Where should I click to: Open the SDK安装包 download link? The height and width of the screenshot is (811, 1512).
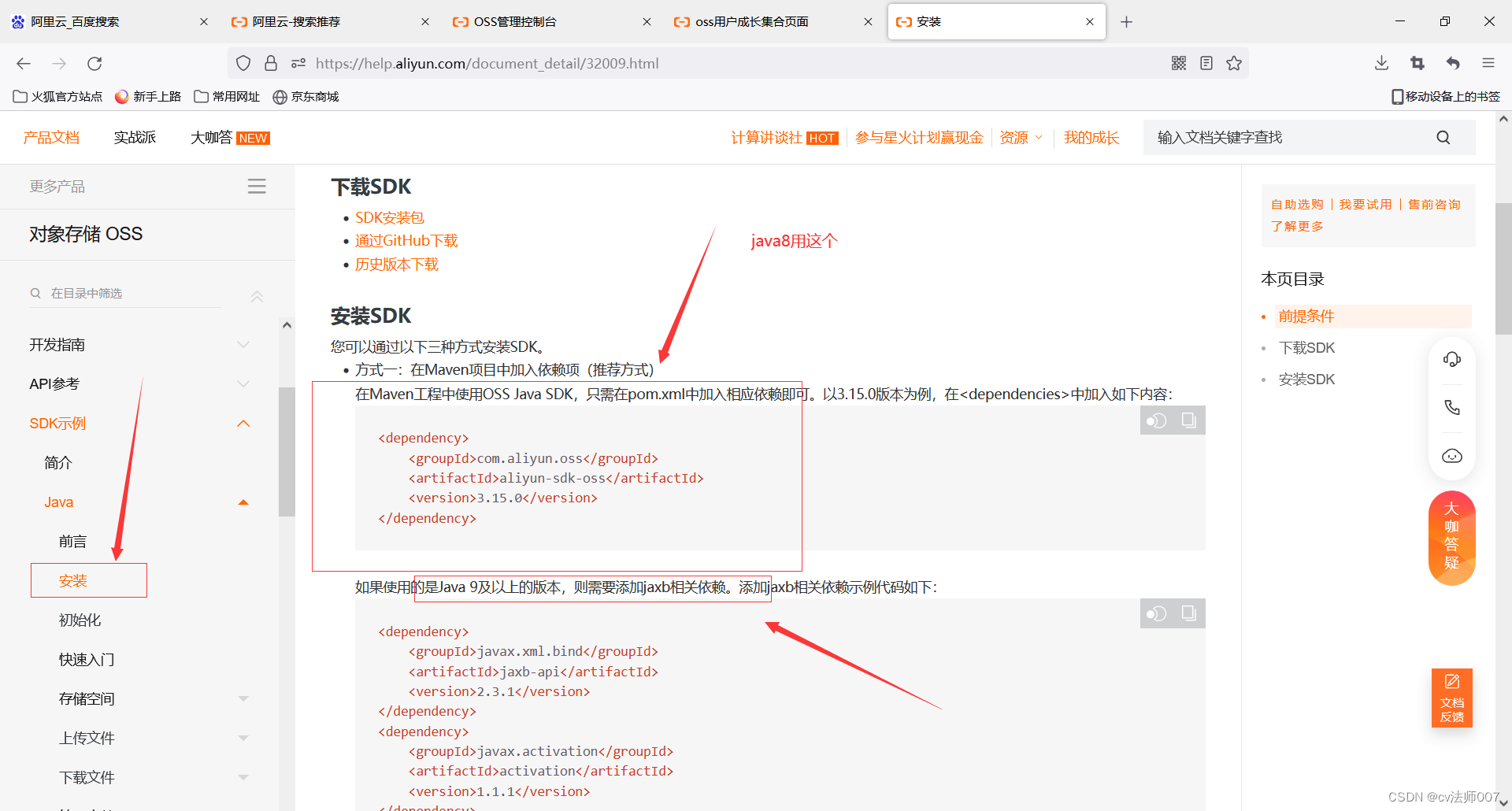(x=389, y=217)
